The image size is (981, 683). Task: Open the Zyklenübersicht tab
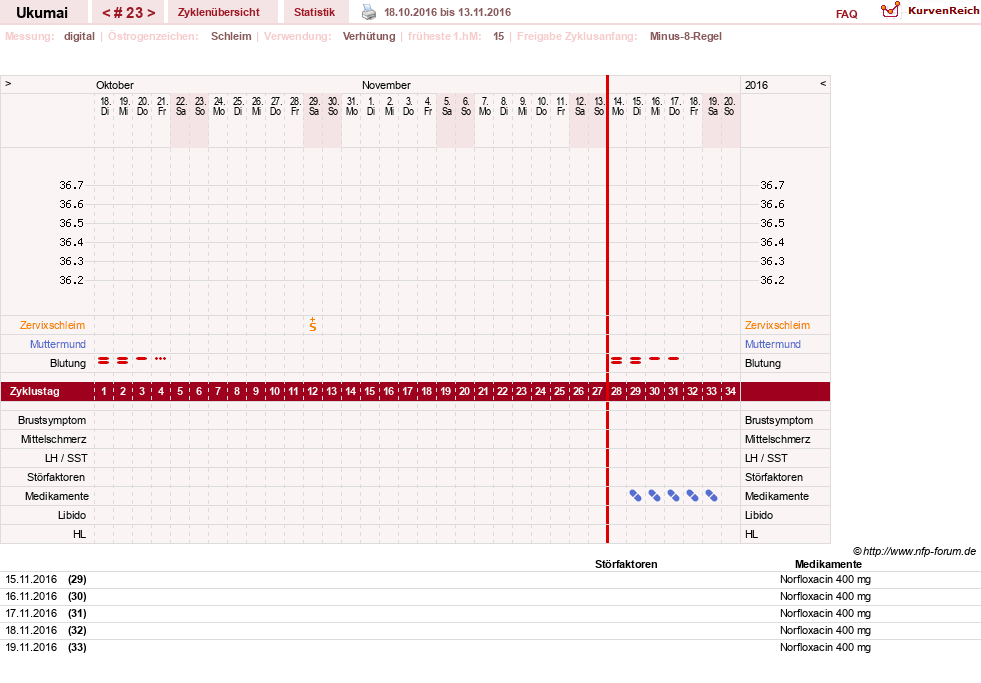(218, 12)
